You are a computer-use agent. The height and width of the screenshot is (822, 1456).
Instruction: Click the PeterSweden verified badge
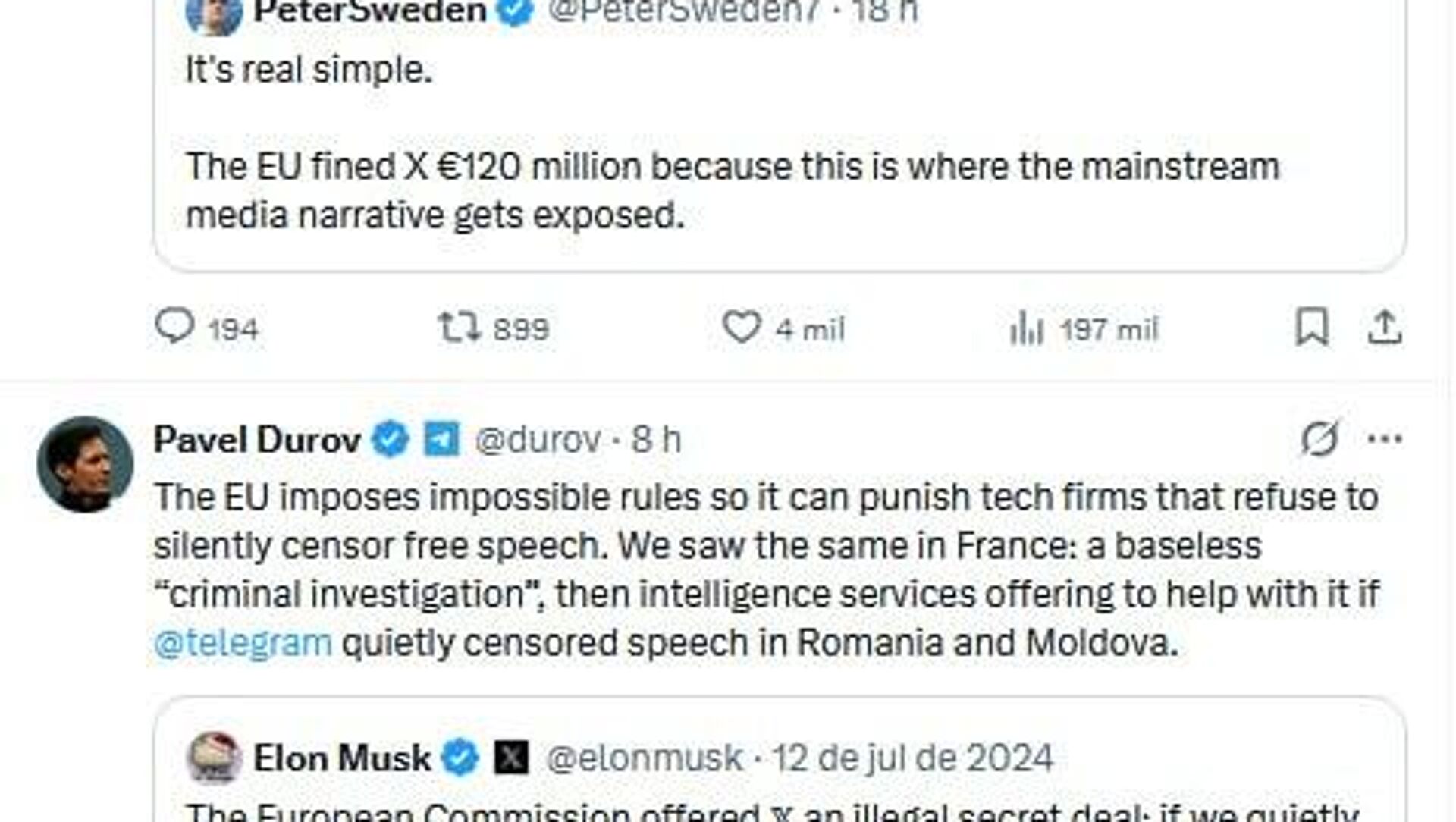point(515,11)
